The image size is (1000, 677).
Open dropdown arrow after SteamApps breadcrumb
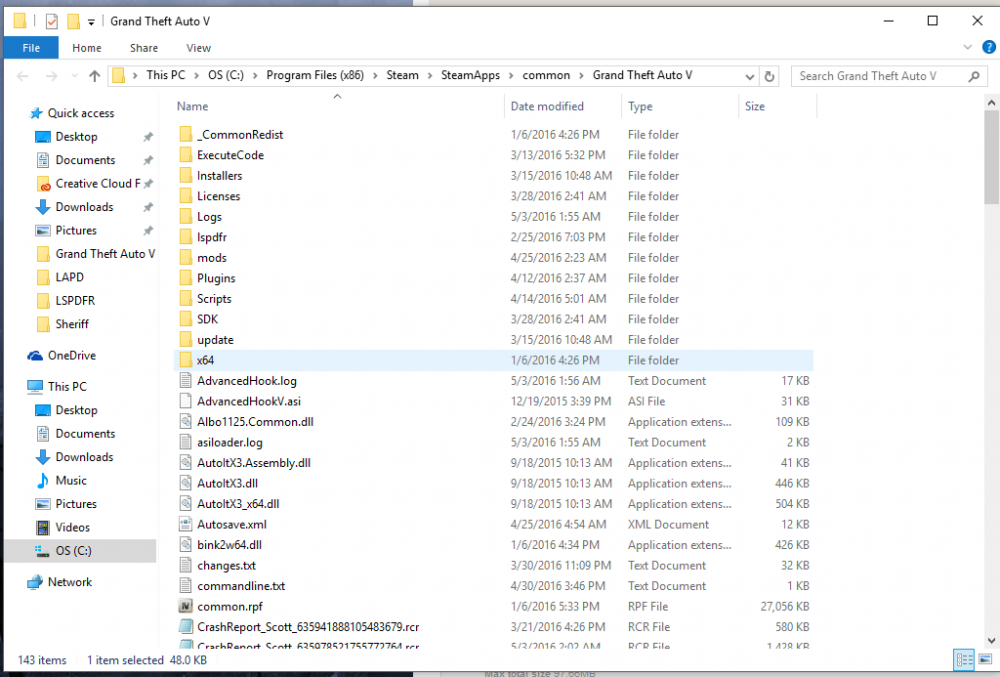point(511,76)
